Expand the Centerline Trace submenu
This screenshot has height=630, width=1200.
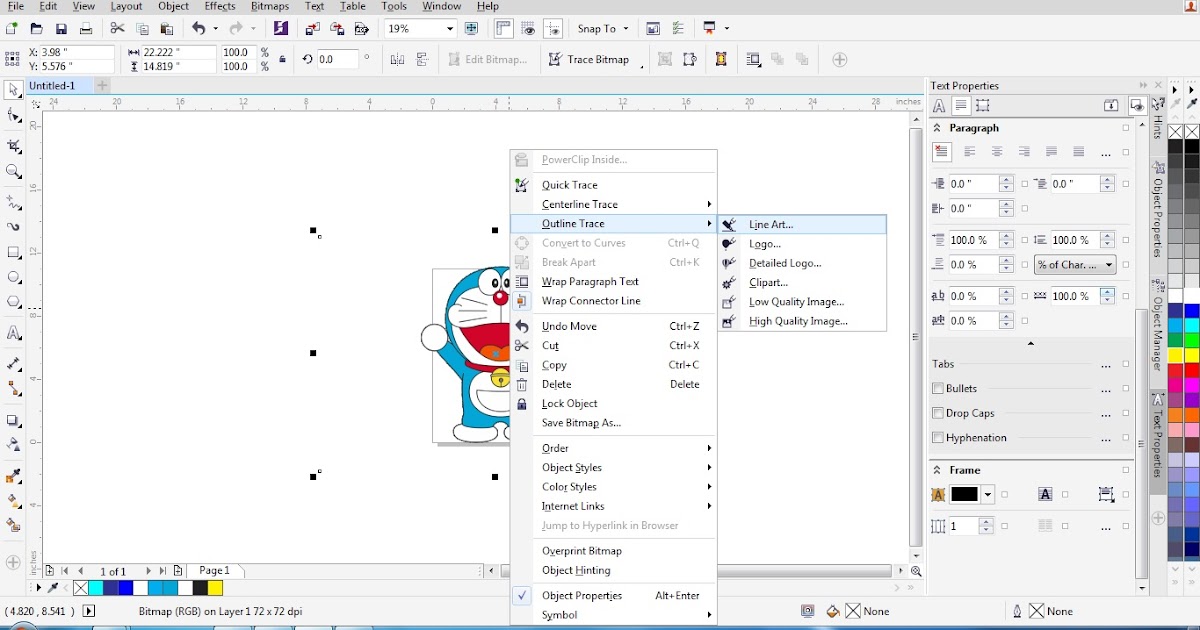coord(614,204)
